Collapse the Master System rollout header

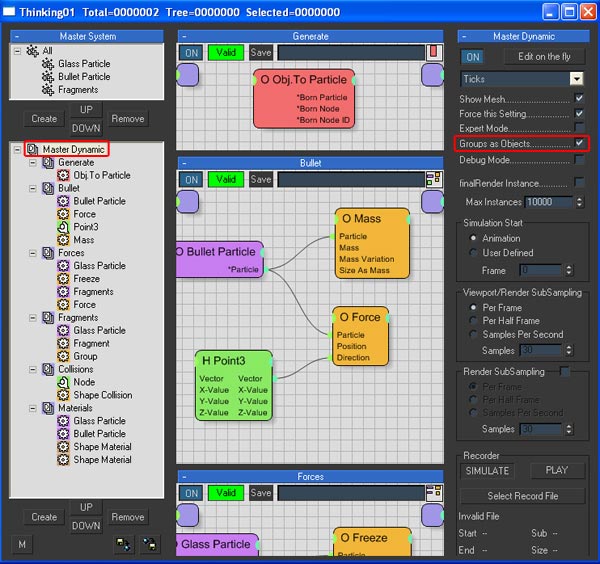[x=16, y=37]
